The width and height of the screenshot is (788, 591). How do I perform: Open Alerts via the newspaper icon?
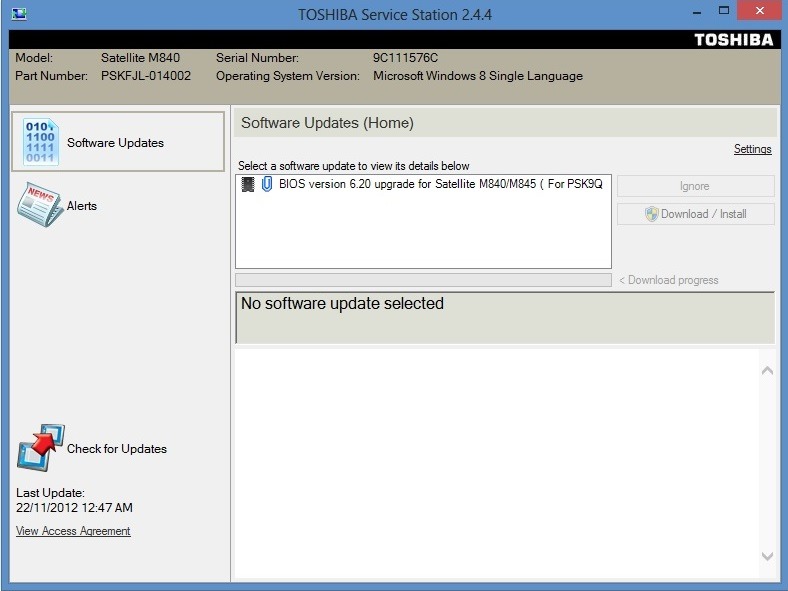(x=39, y=206)
